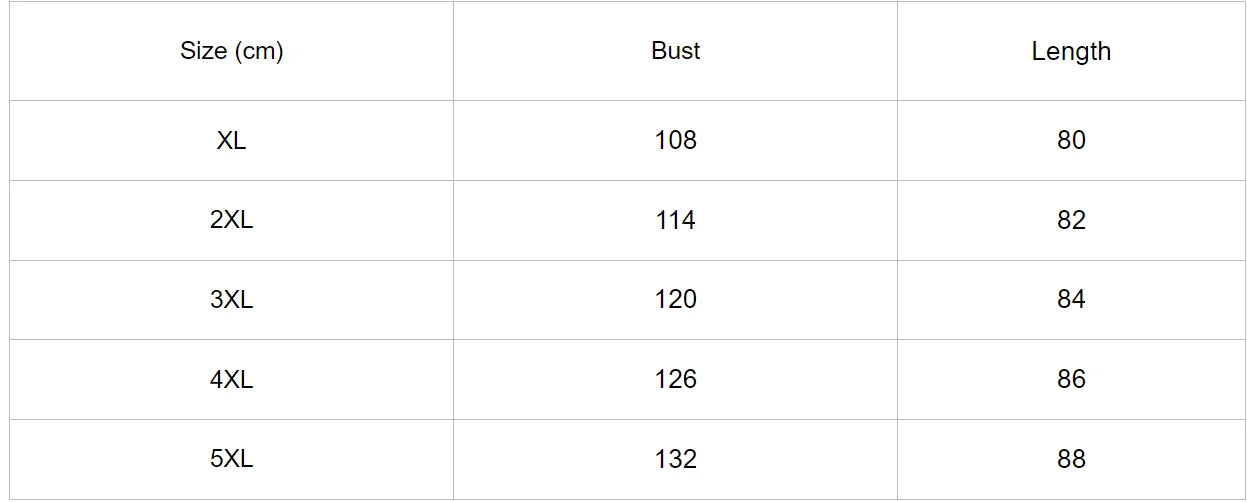Click length value 88
1247x502 pixels.
(1071, 459)
